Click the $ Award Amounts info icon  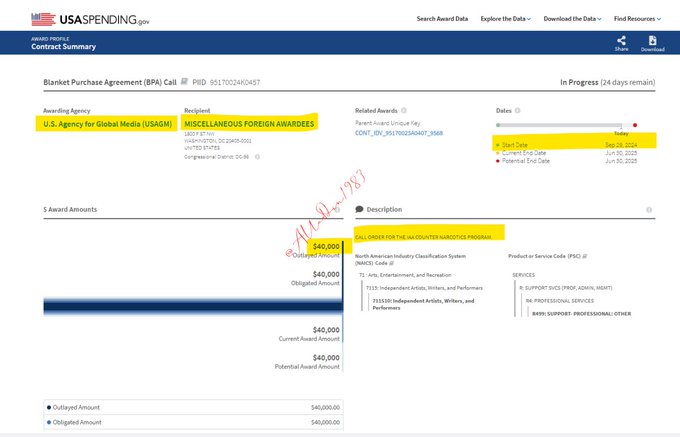click(x=337, y=210)
